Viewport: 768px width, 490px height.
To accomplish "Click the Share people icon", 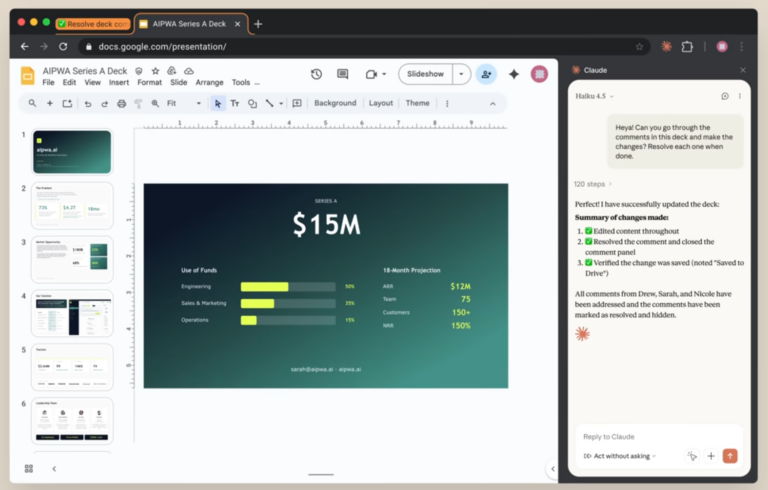I will pyautogui.click(x=486, y=74).
